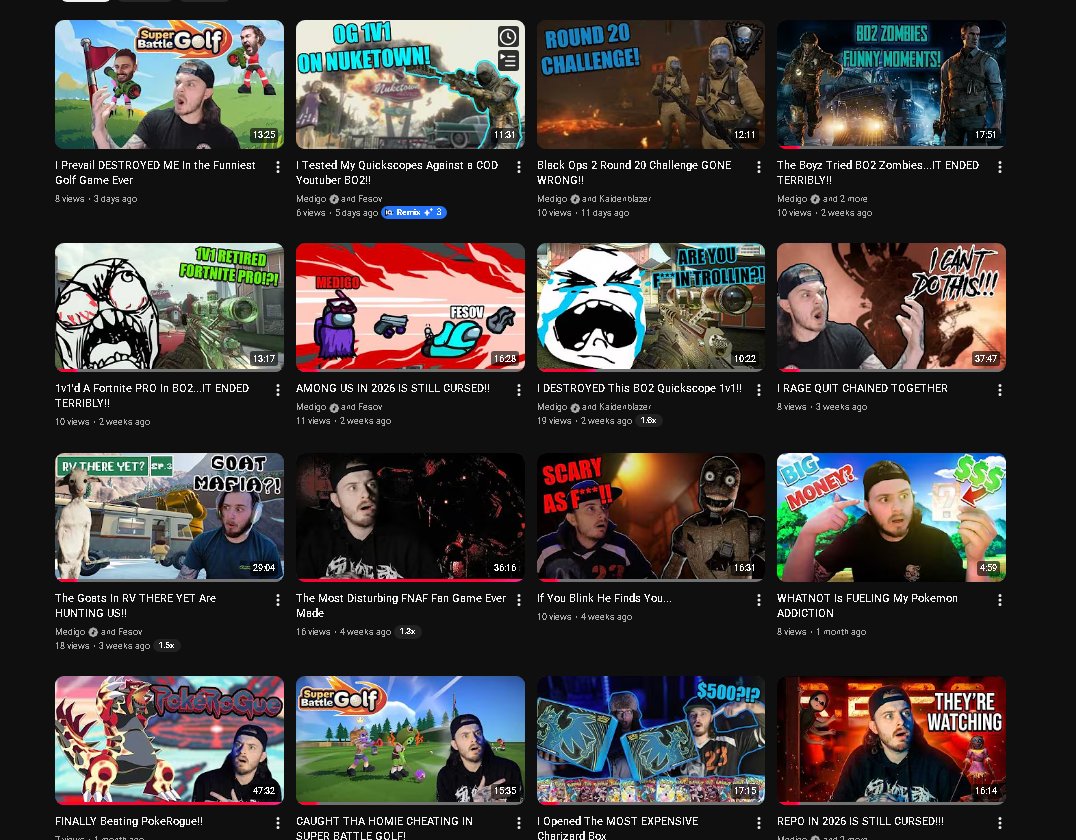The image size is (1076, 840).
Task: Open options menu for BO2 Zombies funny moments video
Action: [x=999, y=168]
